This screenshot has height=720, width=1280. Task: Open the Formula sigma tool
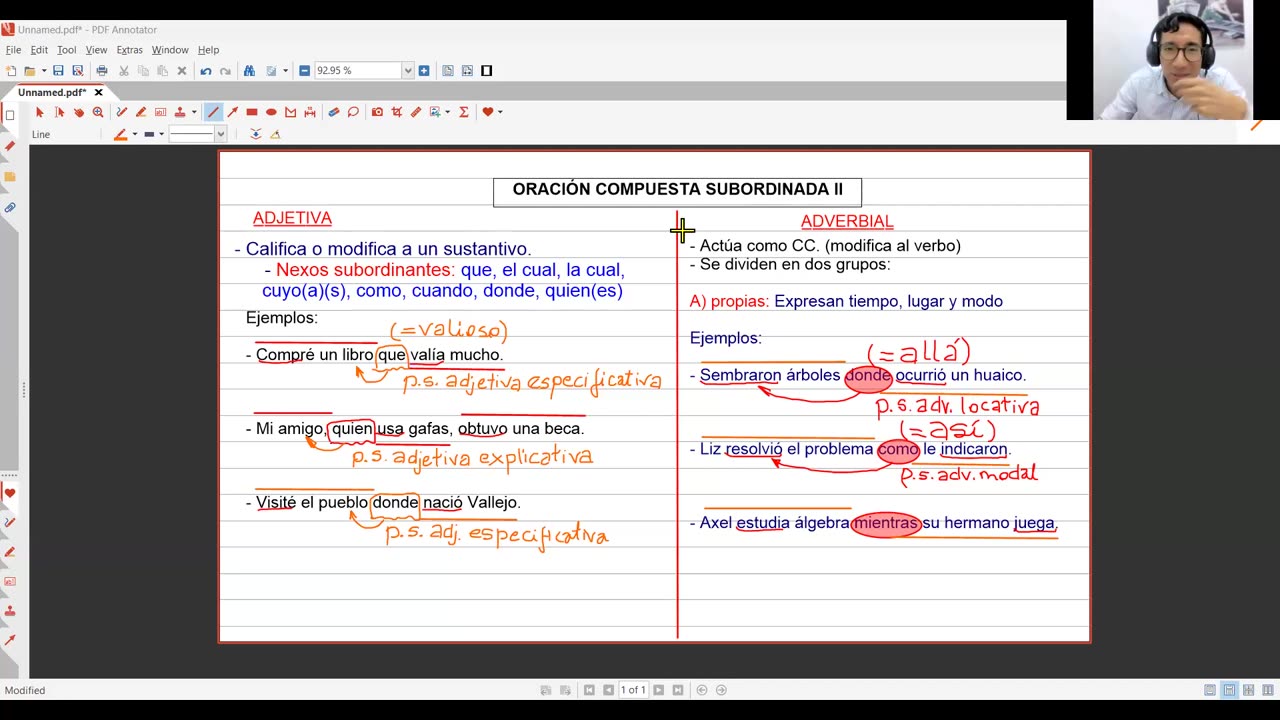click(x=464, y=112)
